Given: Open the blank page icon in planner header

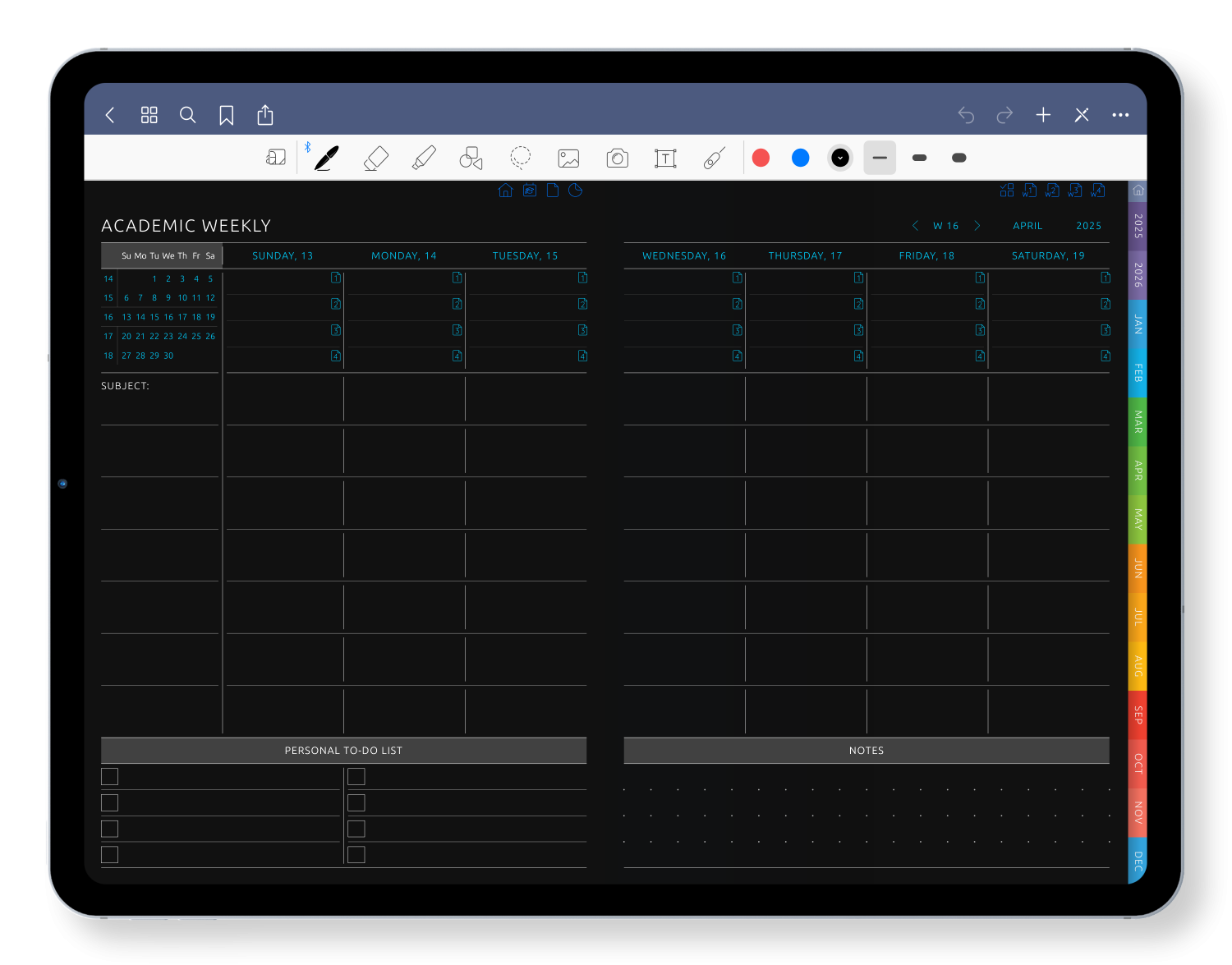Looking at the screenshot, I should (553, 191).
